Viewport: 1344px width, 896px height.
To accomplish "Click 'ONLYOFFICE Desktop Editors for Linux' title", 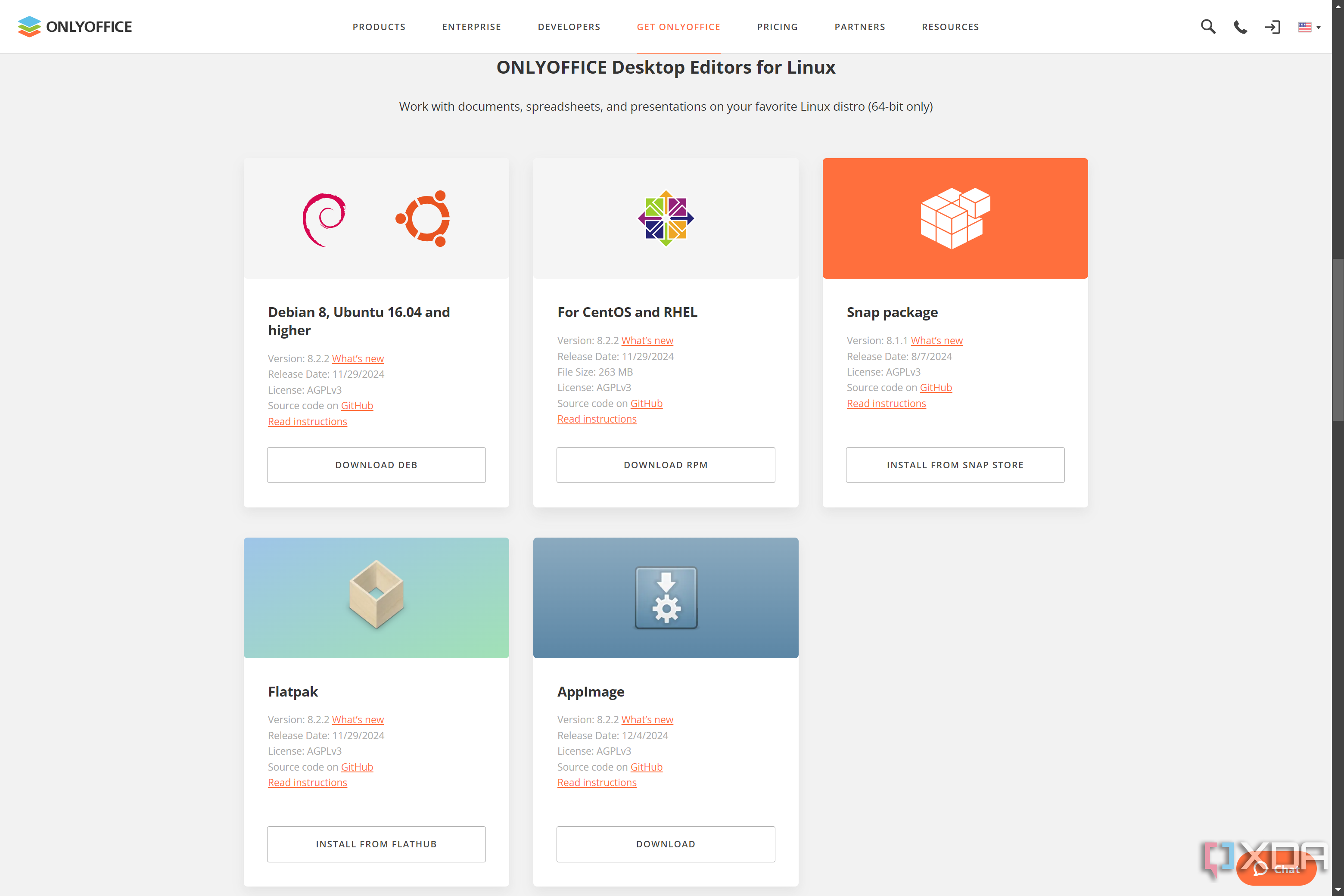I will click(666, 68).
